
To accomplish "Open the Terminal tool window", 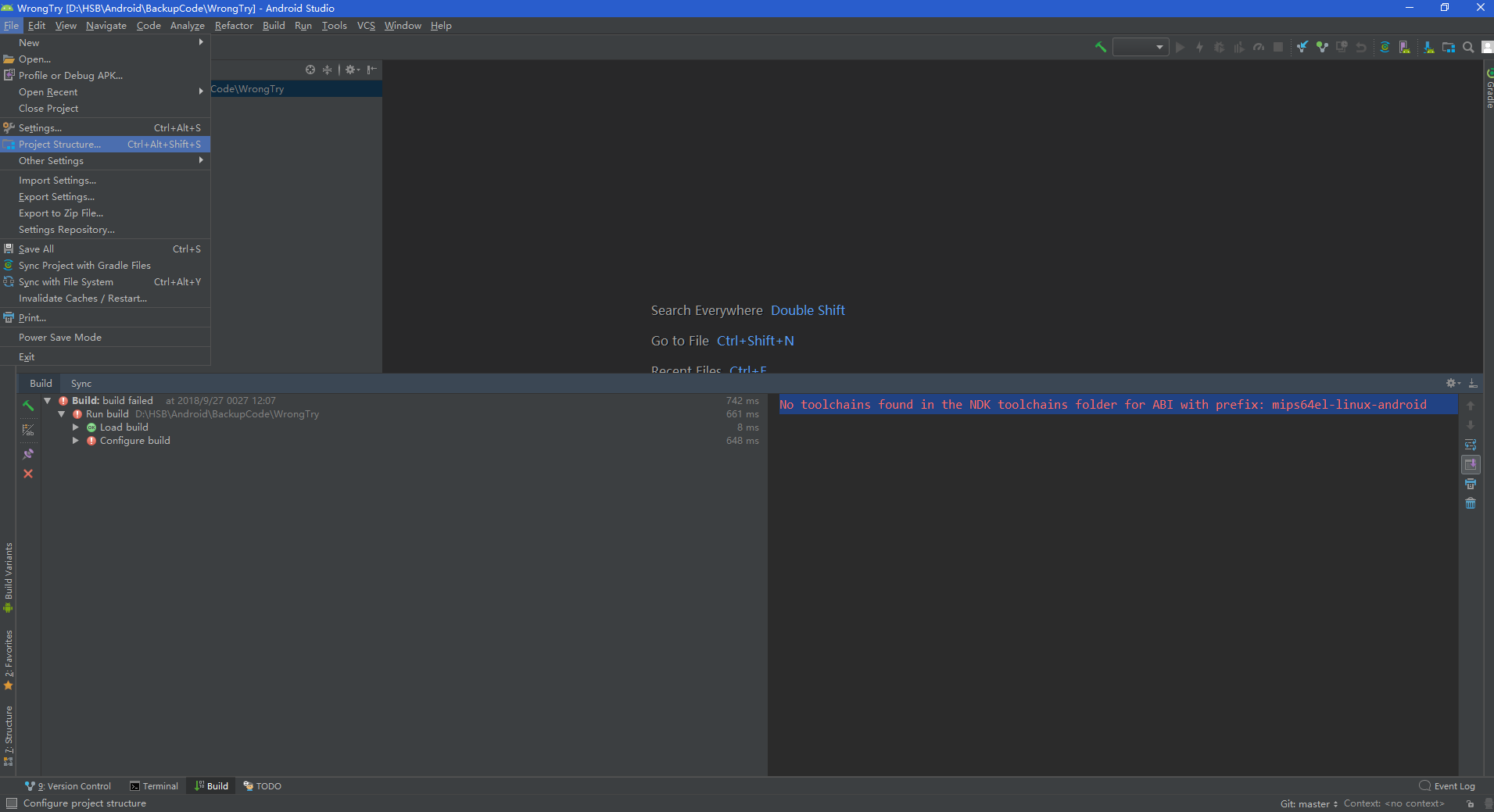I will [154, 786].
